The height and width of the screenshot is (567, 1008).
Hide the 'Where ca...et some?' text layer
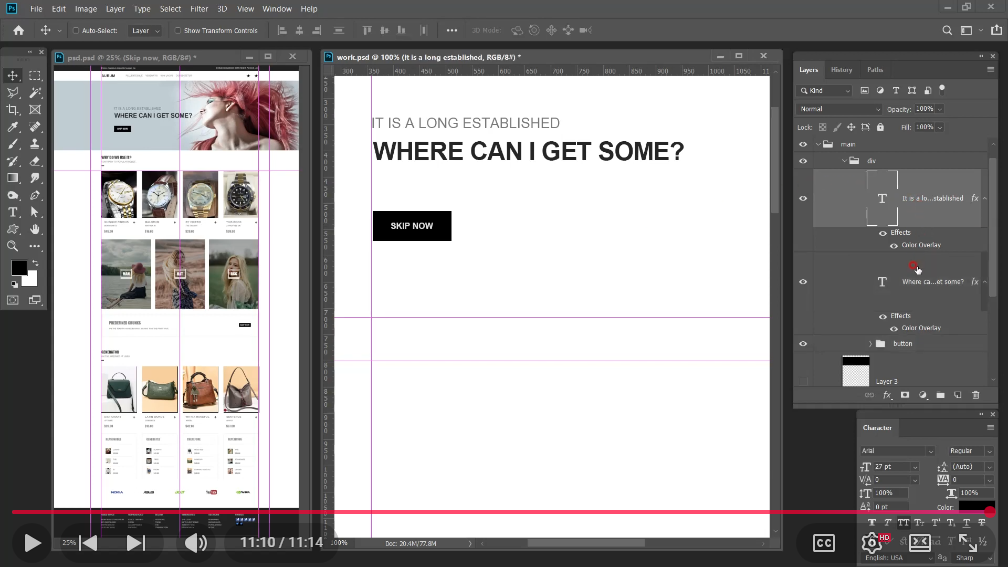click(x=803, y=282)
